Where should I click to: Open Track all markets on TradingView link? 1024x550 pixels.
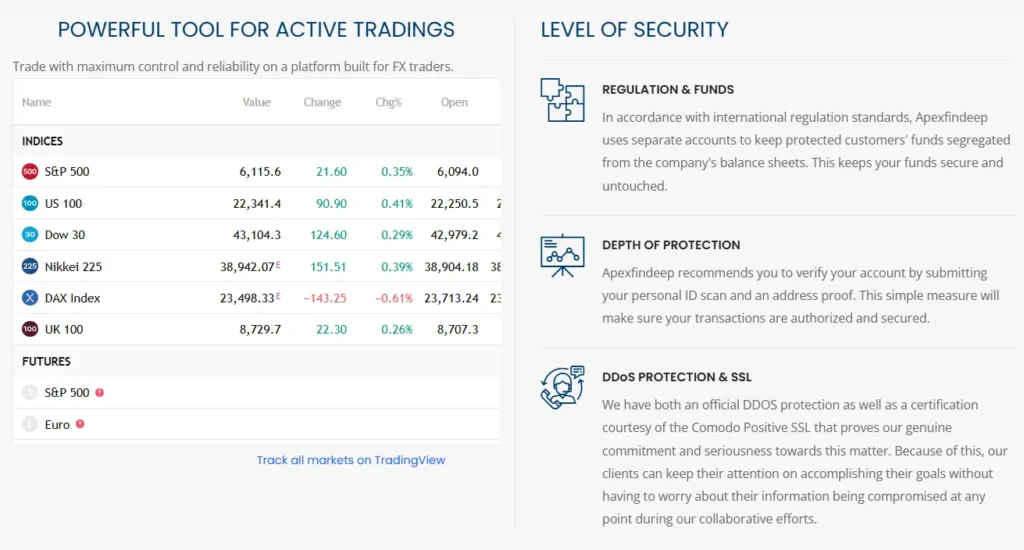pos(351,460)
